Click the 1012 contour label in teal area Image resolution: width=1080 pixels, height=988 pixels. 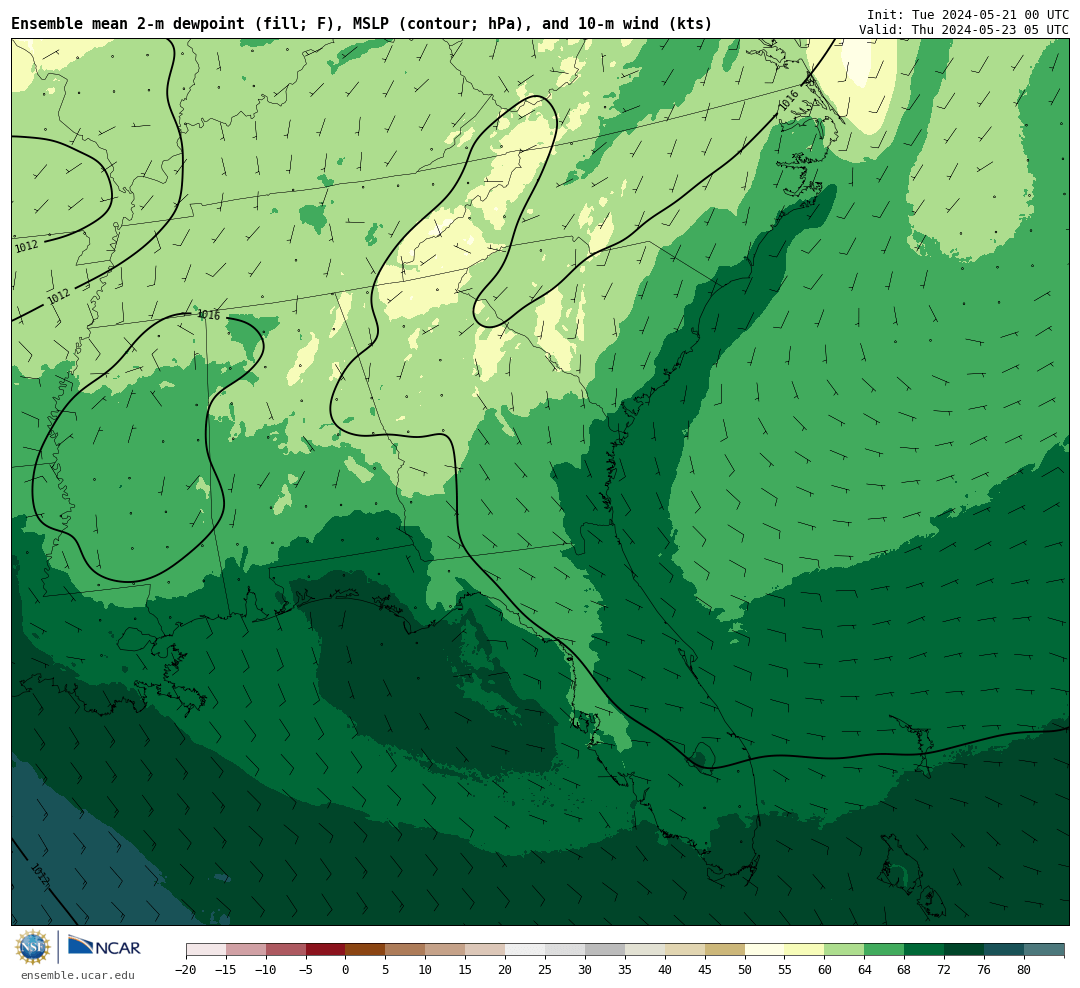40,874
